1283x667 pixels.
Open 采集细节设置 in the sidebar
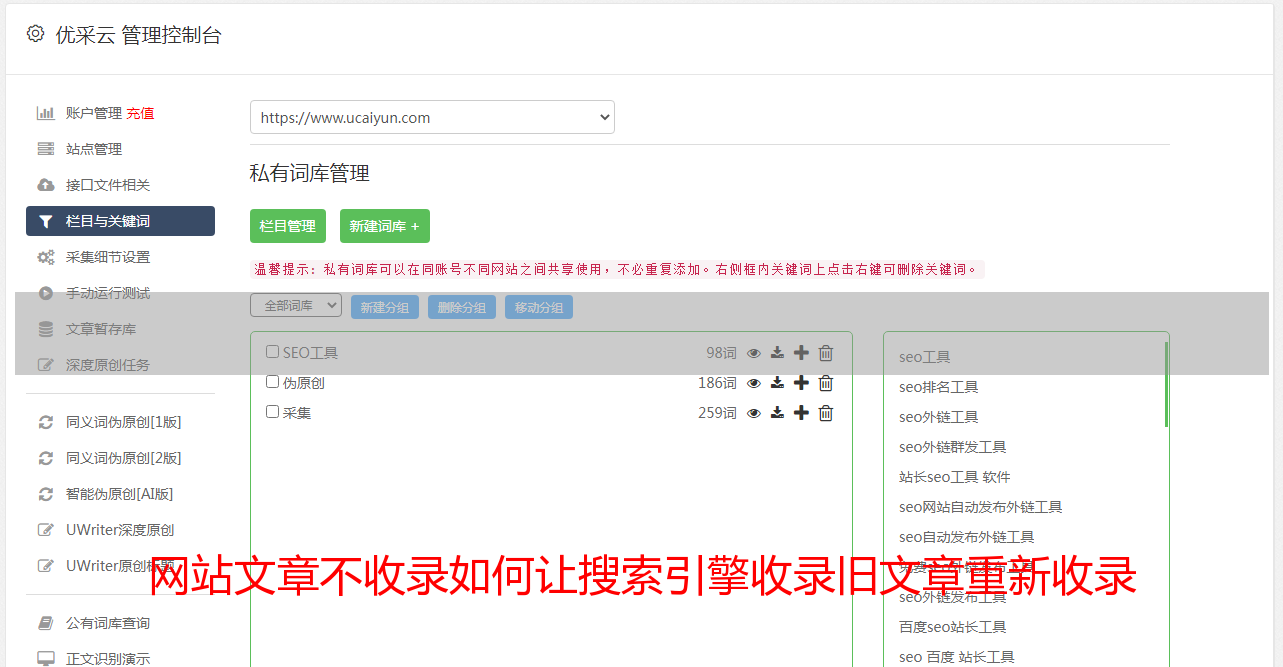point(108,257)
